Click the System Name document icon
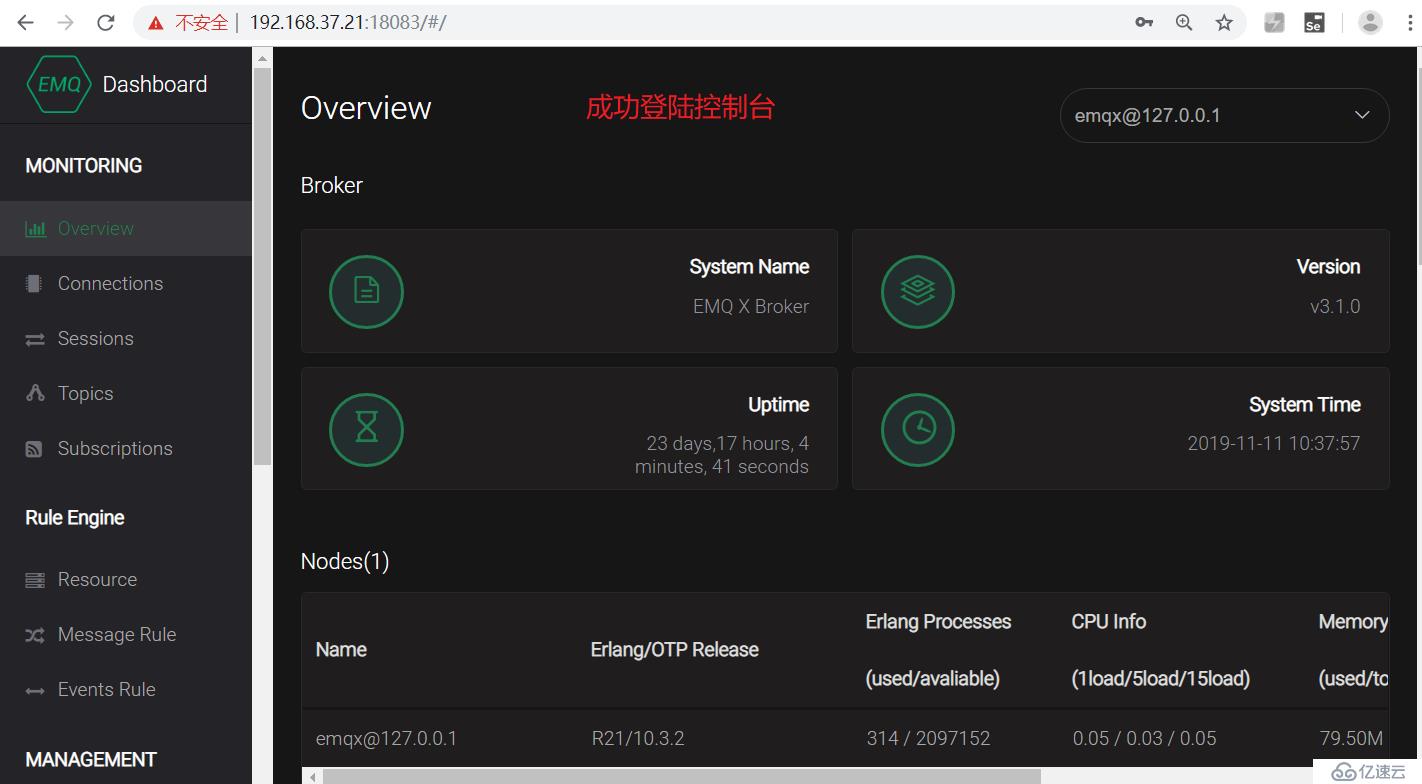Screen dimensions: 1422x784 (x=366, y=291)
